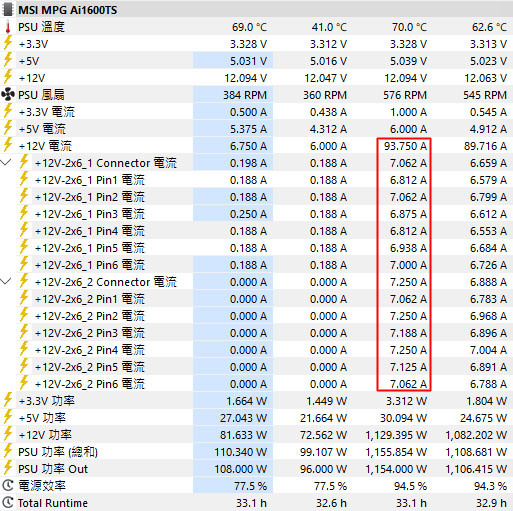This screenshot has height=511, width=513.
Task: Click the 1,154.000 W PSU power out value
Action: 396,469
